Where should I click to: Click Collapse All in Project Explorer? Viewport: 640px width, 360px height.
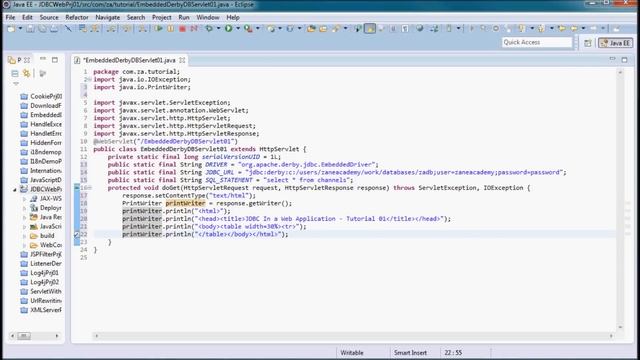coord(15,73)
